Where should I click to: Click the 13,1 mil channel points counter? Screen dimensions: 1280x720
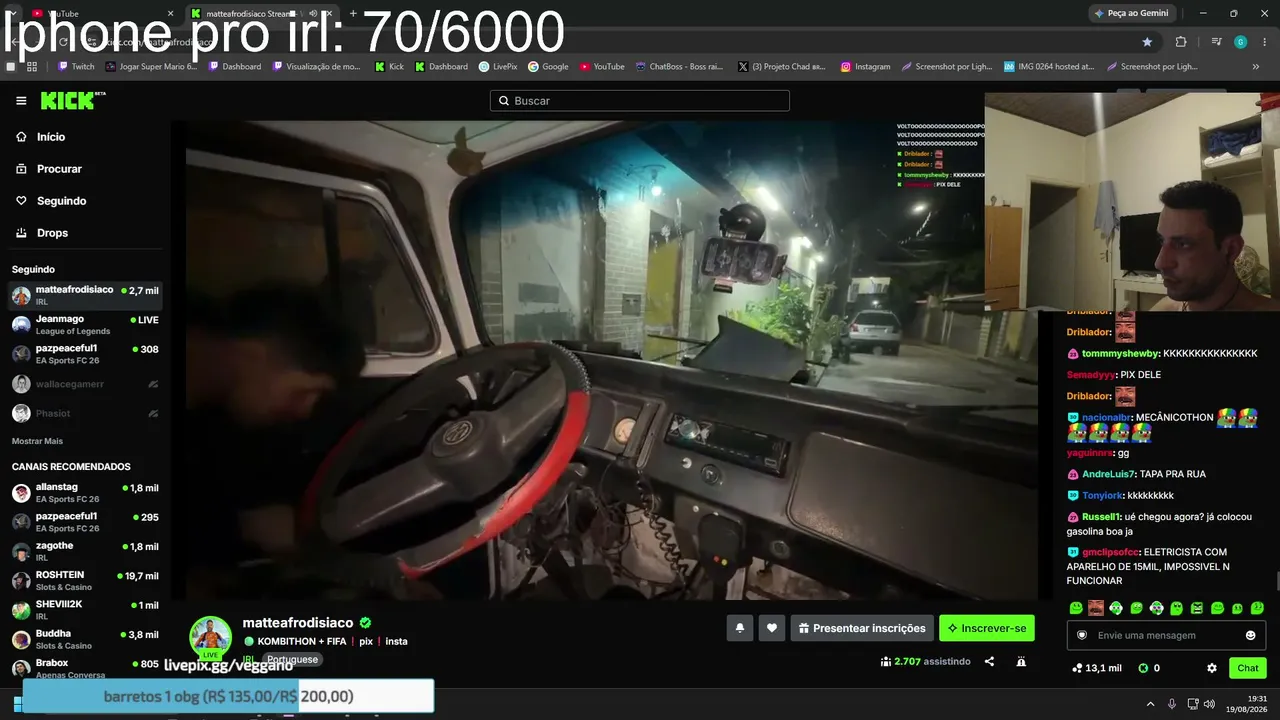tap(1097, 668)
